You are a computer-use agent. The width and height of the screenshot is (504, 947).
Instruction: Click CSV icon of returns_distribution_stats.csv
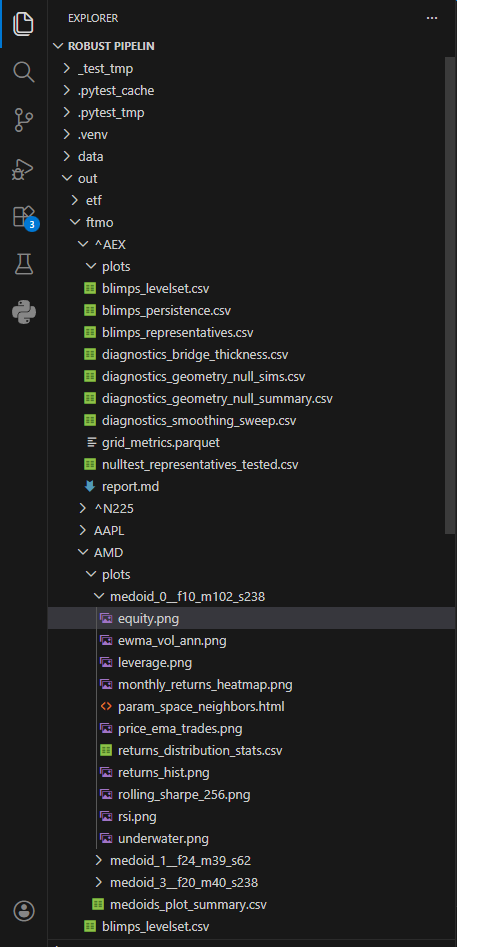106,751
